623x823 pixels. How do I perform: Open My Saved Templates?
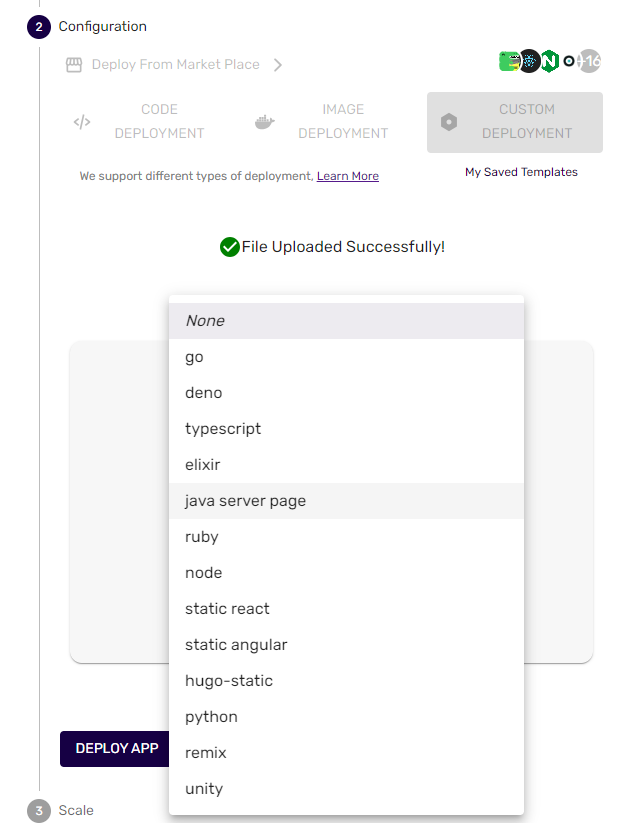pos(521,172)
